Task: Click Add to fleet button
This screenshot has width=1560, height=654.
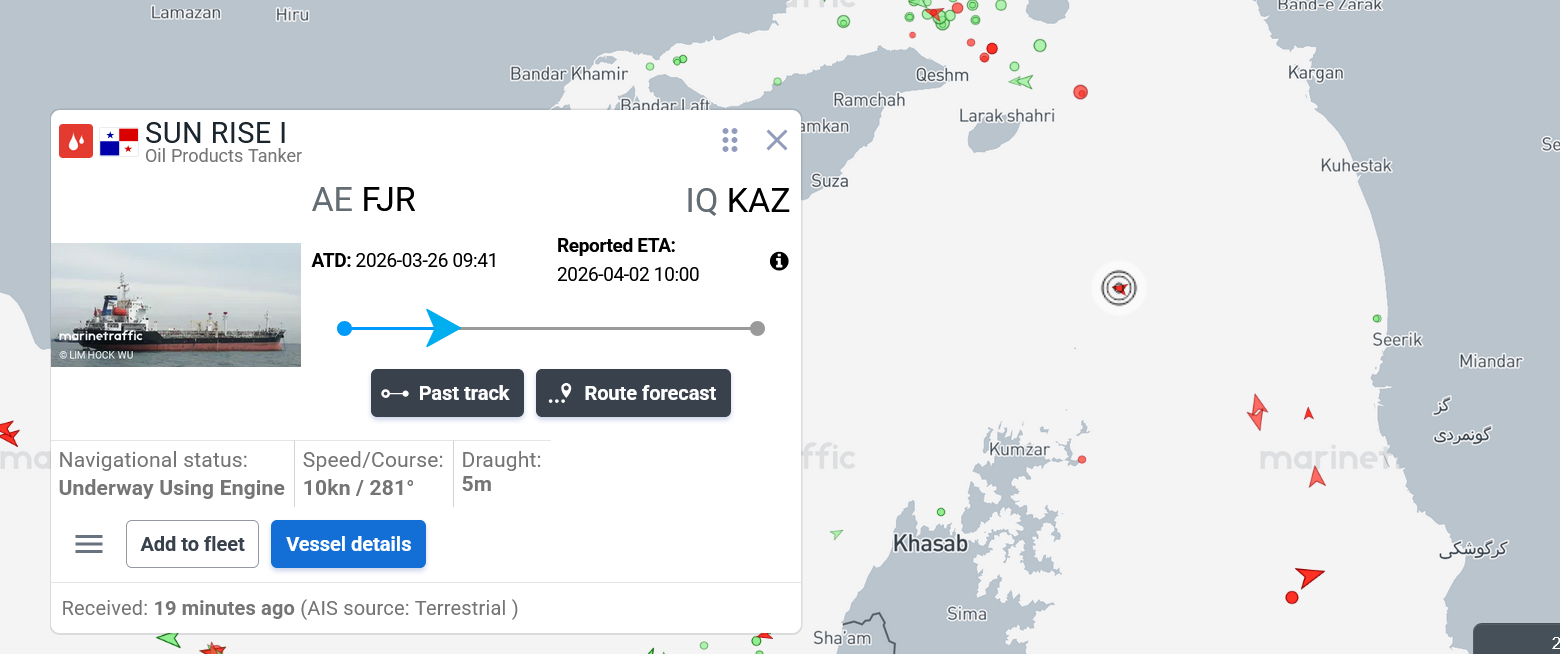Action: click(192, 544)
